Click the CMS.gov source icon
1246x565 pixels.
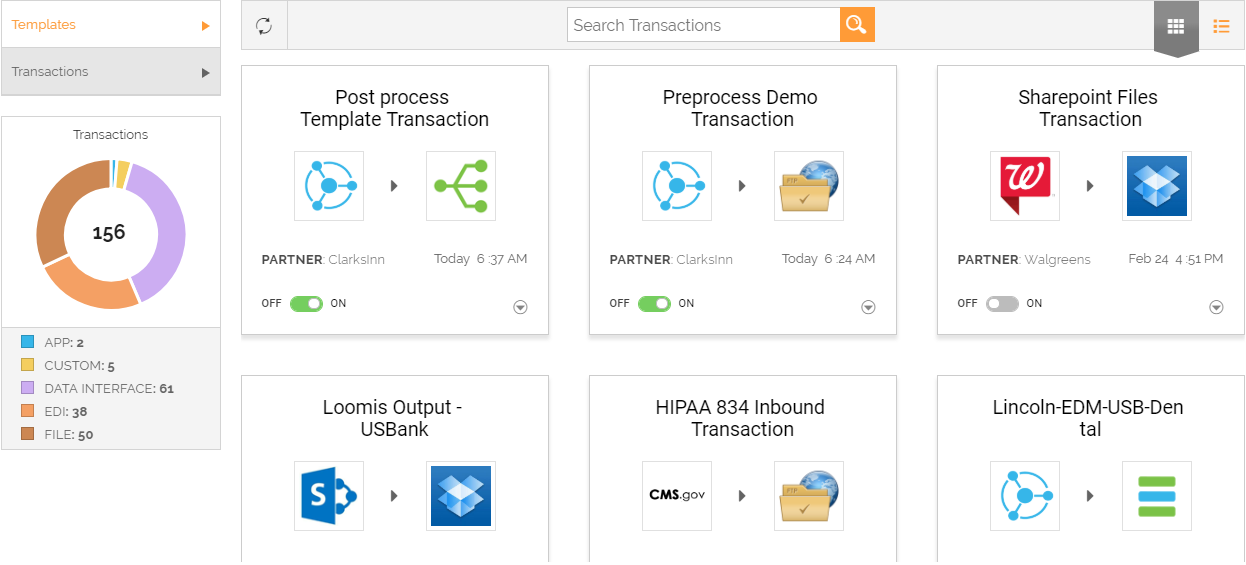[x=677, y=496]
